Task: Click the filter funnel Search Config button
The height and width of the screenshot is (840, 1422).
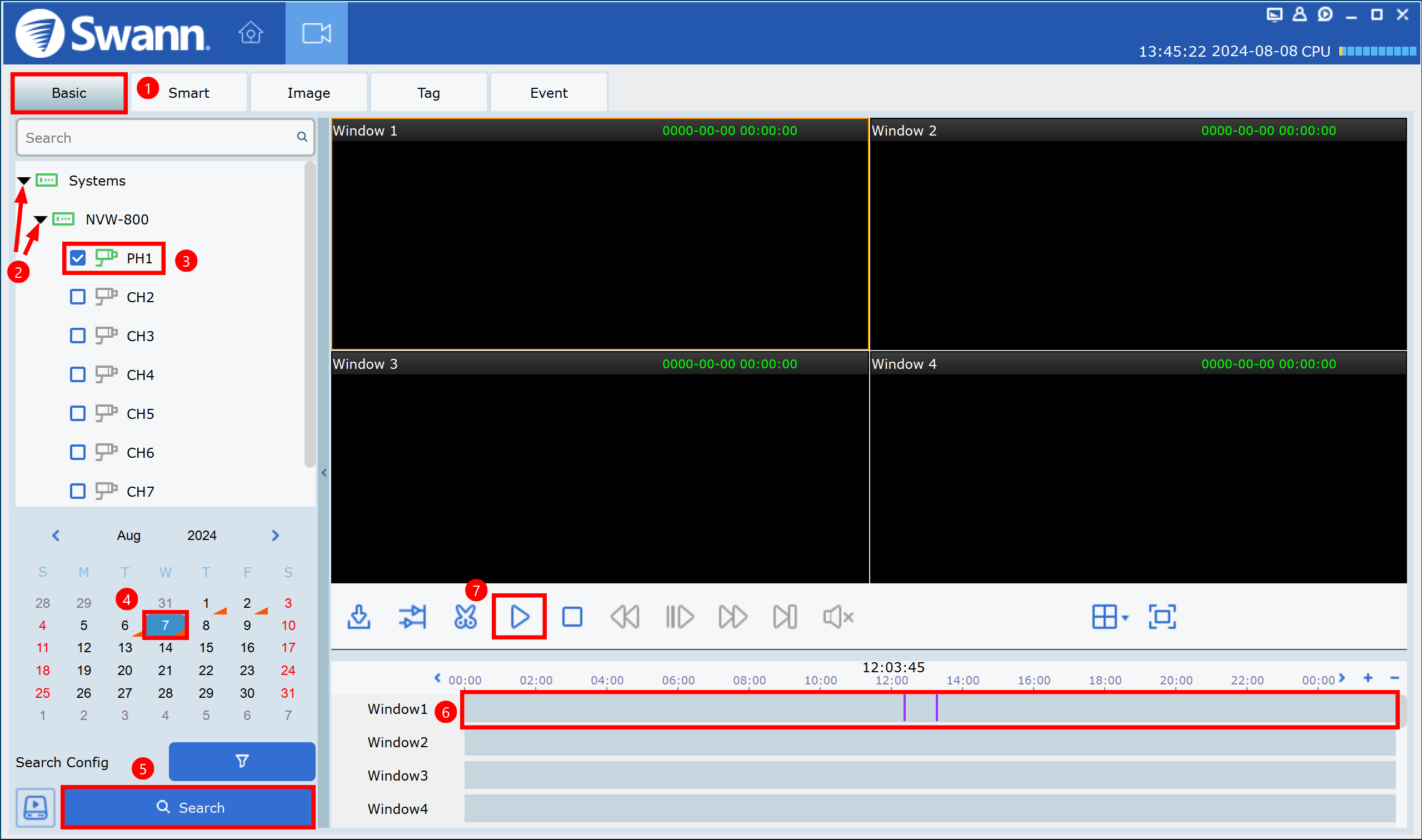Action: tap(242, 762)
